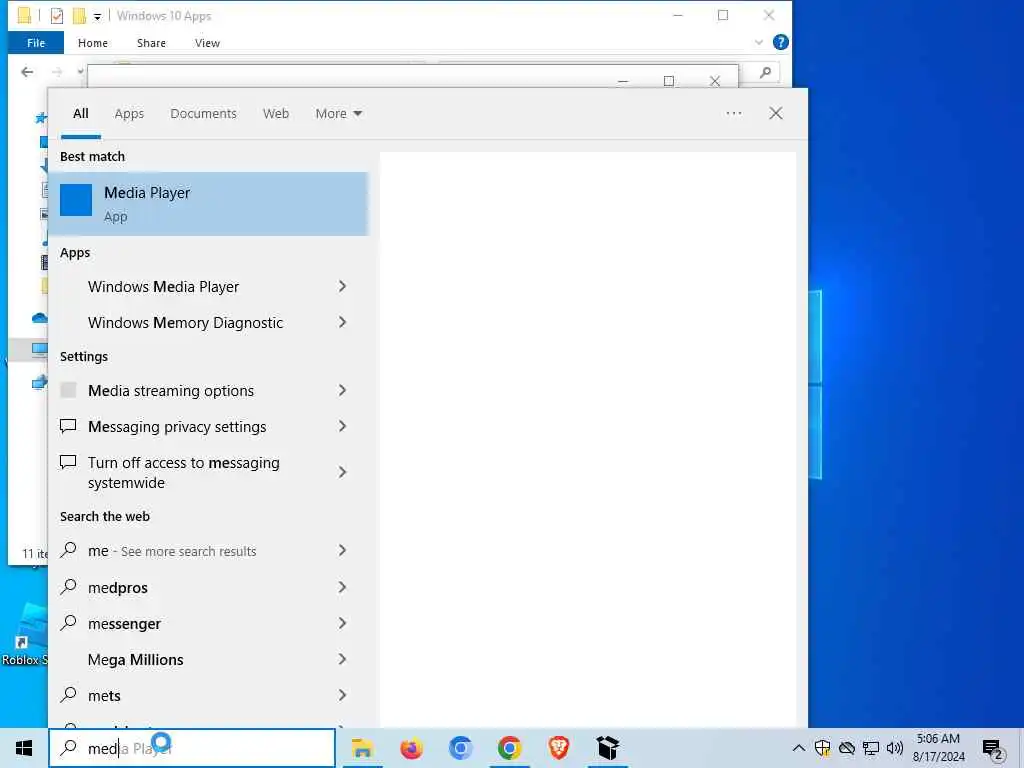Open Windows Security tray icon
Viewport: 1024px width, 768px height.
coord(823,748)
